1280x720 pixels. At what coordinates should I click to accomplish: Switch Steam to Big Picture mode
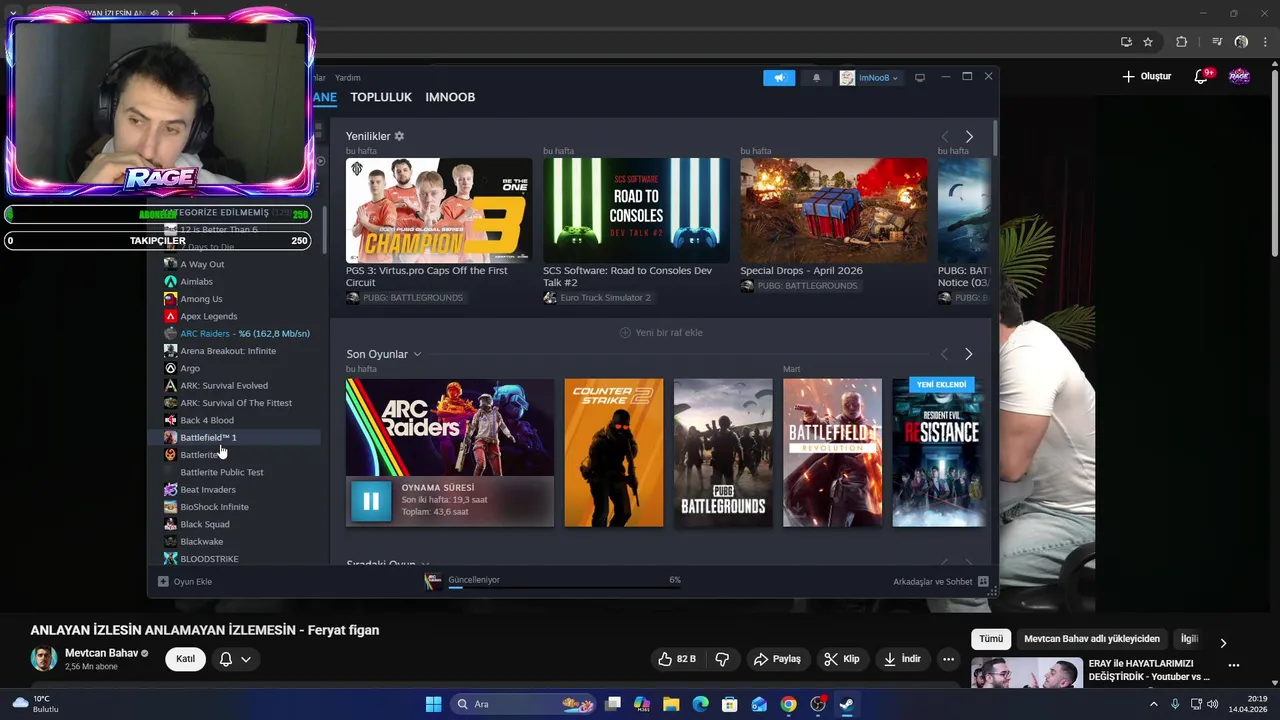(x=920, y=77)
